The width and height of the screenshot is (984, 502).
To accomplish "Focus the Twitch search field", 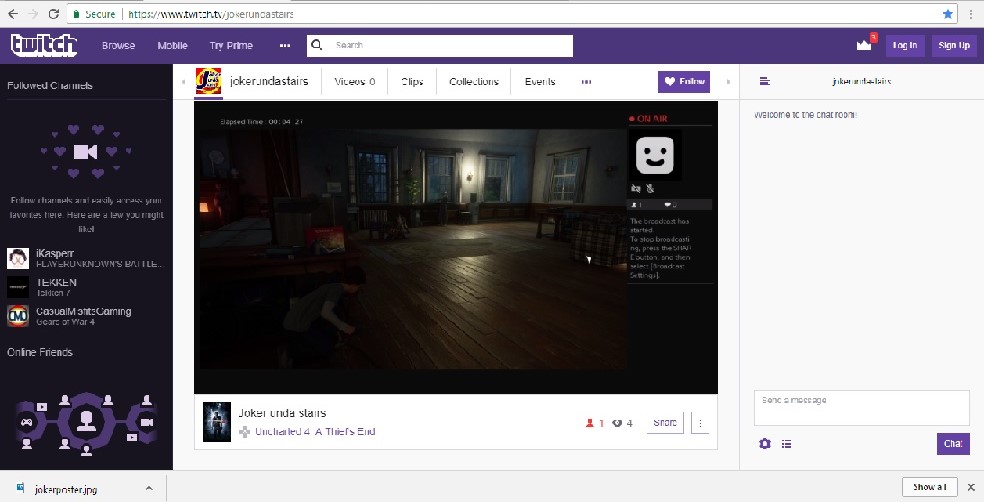I will tap(440, 45).
